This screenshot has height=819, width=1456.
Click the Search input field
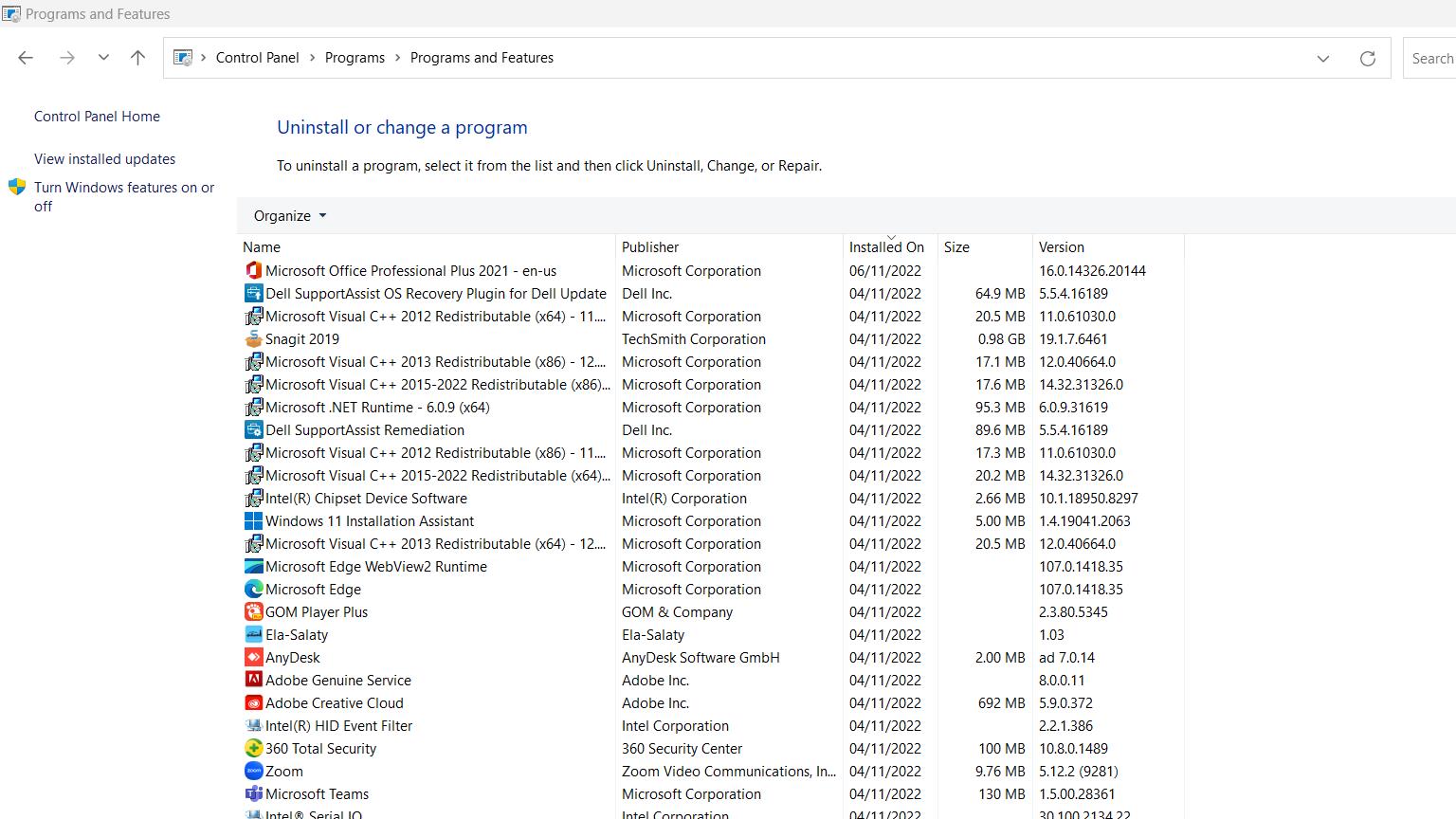tap(1431, 59)
